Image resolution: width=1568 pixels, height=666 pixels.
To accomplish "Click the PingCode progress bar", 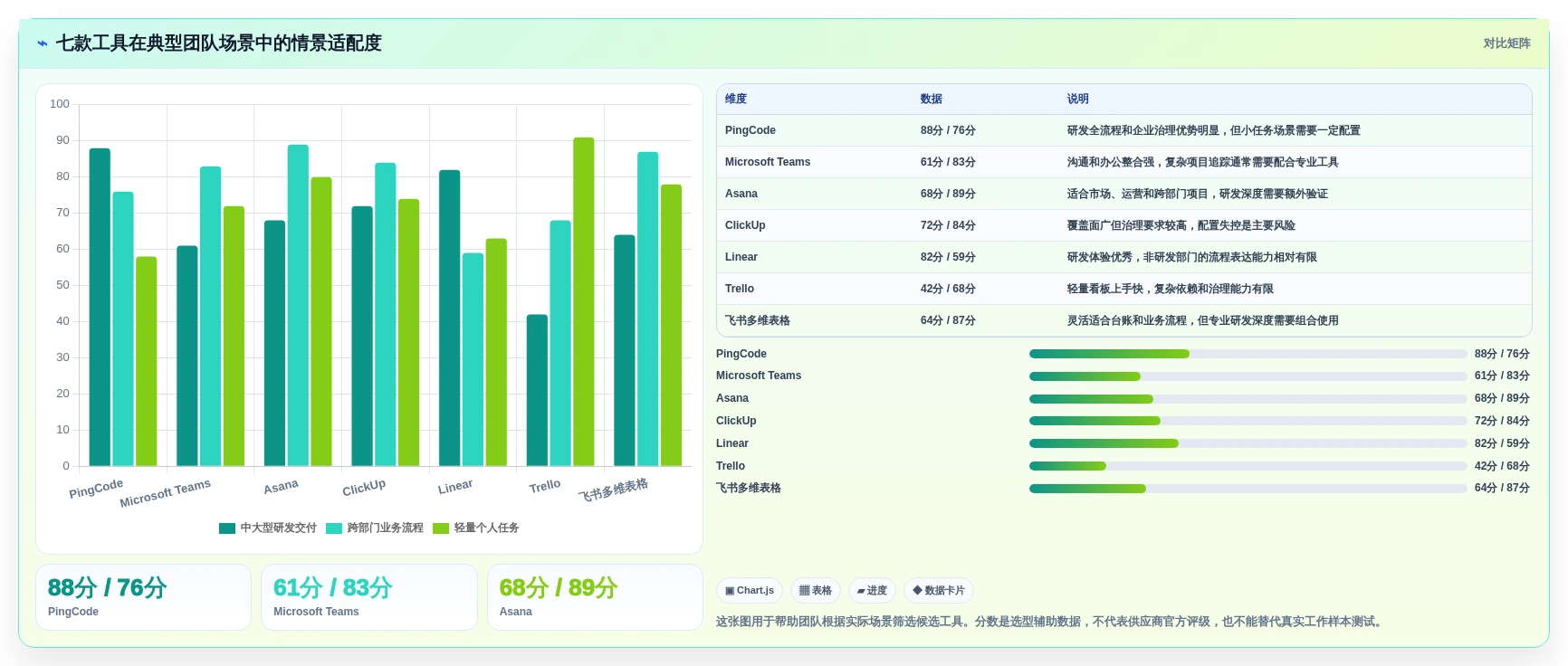I will coord(1248,354).
